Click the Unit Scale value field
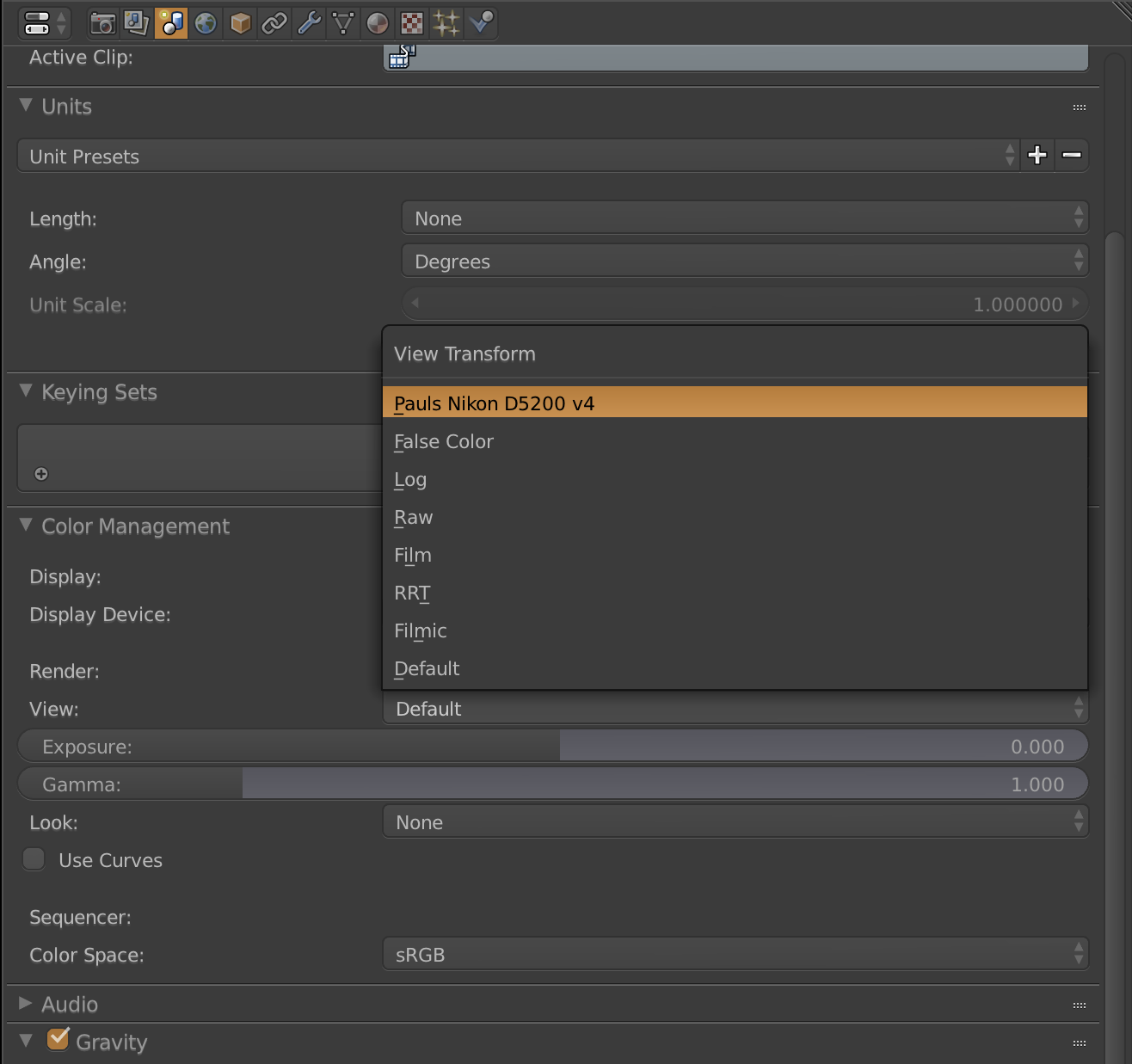1132x1064 pixels. point(745,304)
